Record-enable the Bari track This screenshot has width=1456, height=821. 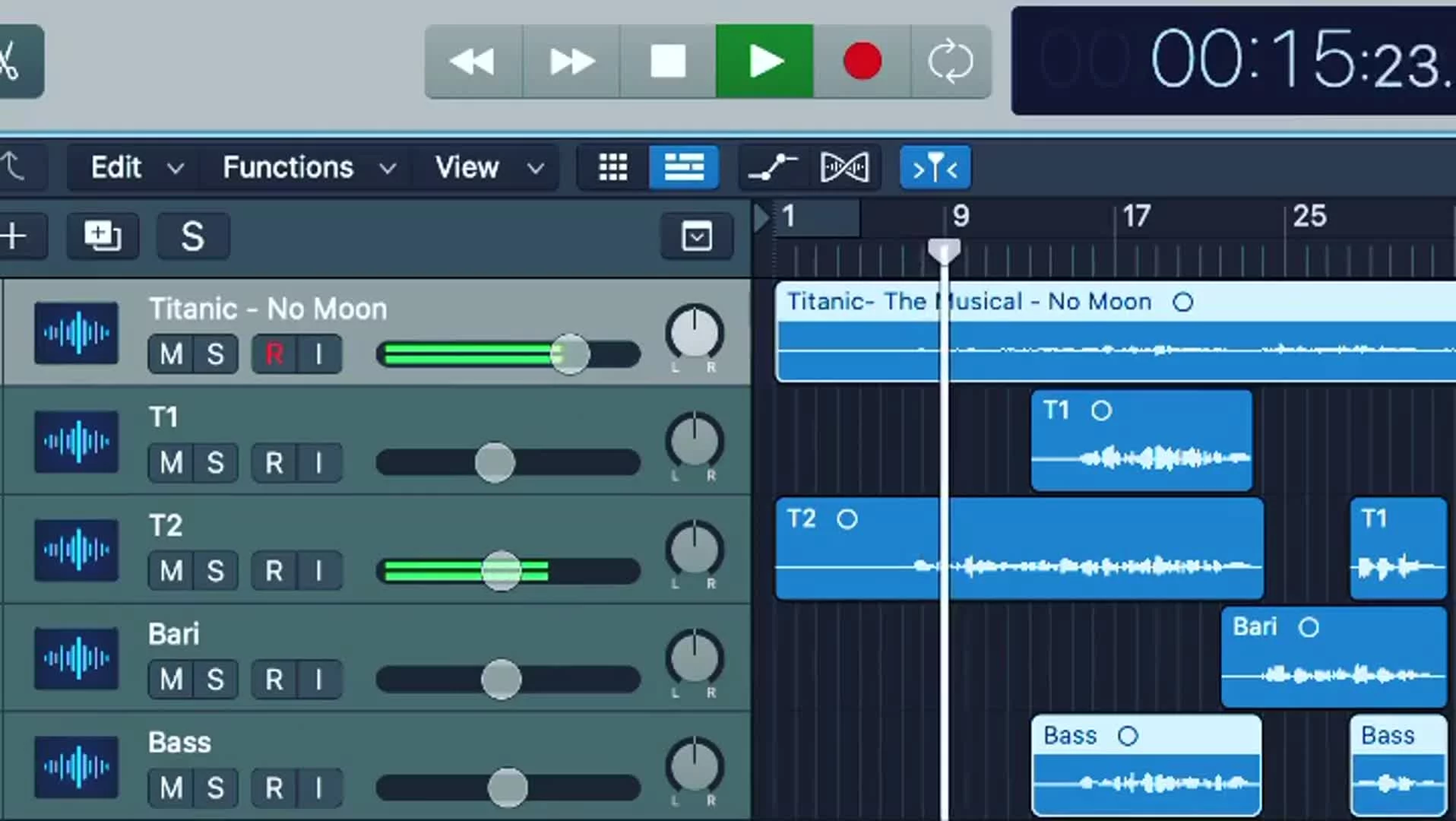(274, 680)
